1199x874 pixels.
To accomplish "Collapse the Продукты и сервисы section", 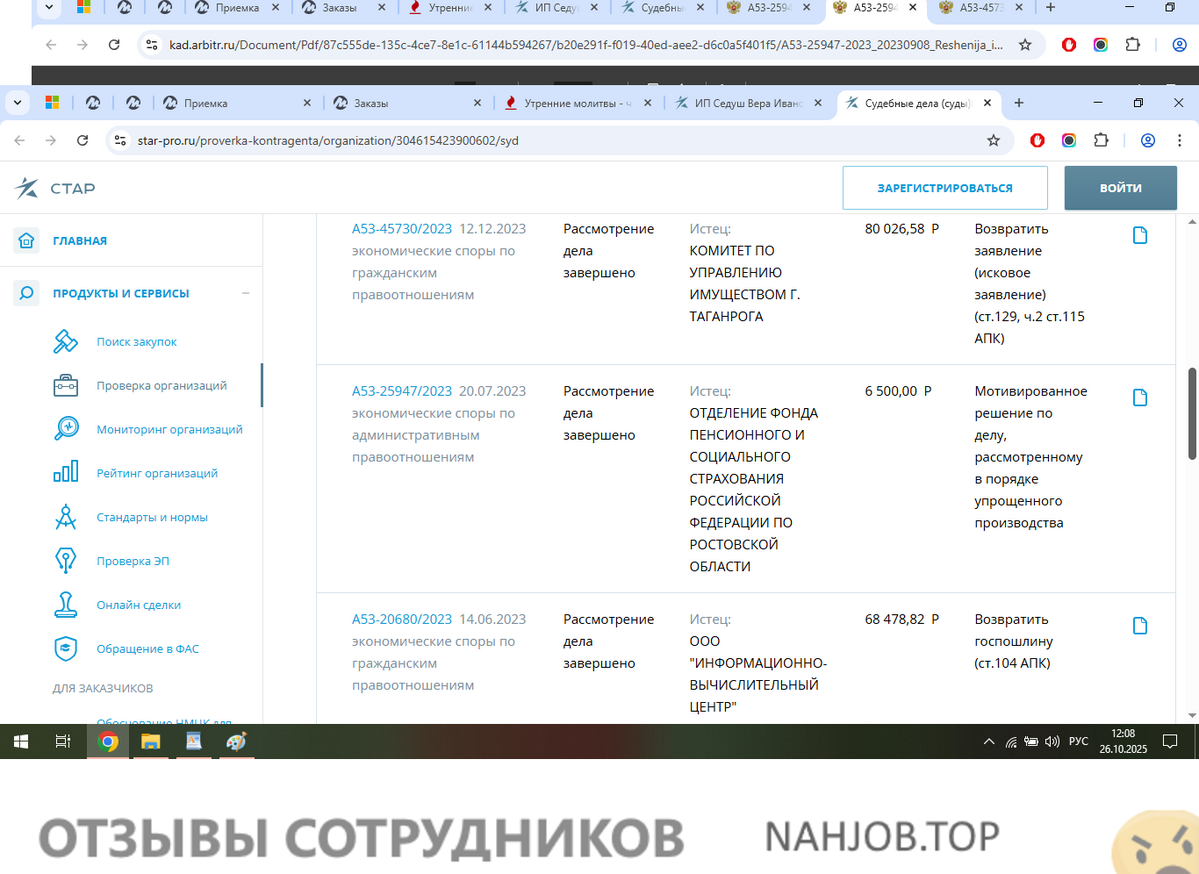I will click(x=245, y=294).
